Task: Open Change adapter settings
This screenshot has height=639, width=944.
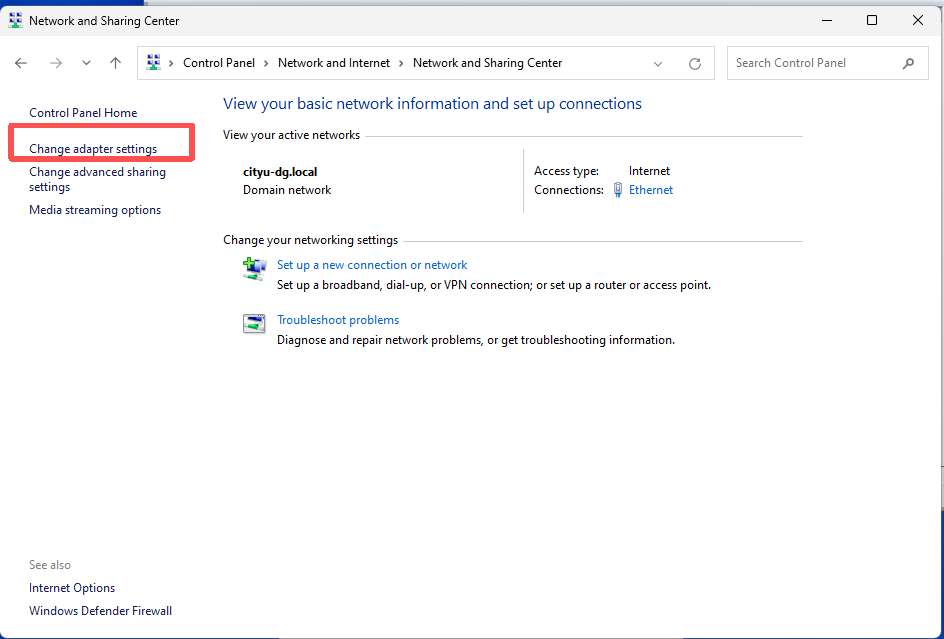Action: [x=93, y=149]
